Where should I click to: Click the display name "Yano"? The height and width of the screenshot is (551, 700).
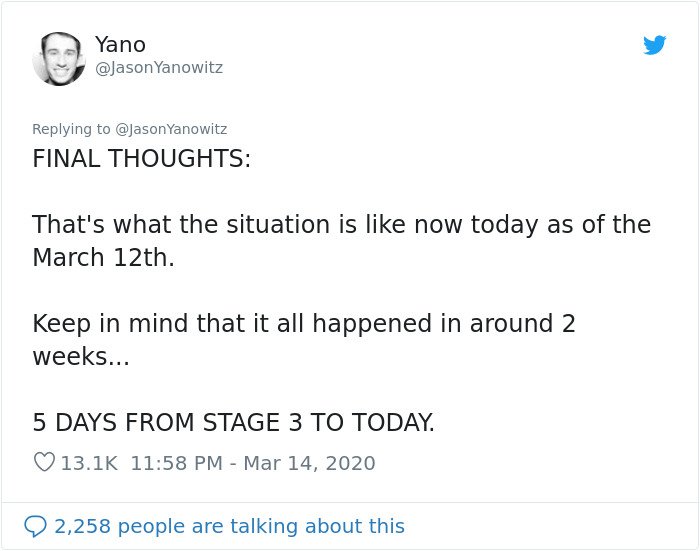(x=120, y=45)
